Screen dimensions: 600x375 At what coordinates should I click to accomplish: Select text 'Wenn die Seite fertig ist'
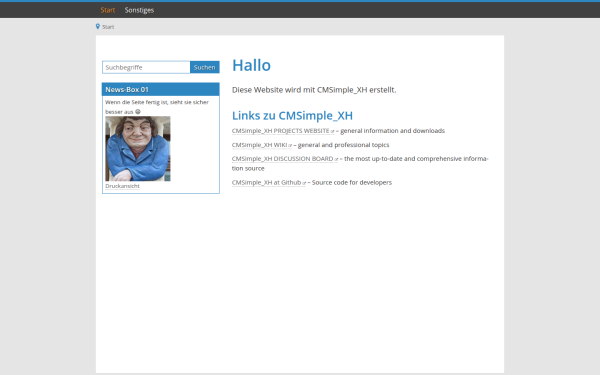click(137, 102)
